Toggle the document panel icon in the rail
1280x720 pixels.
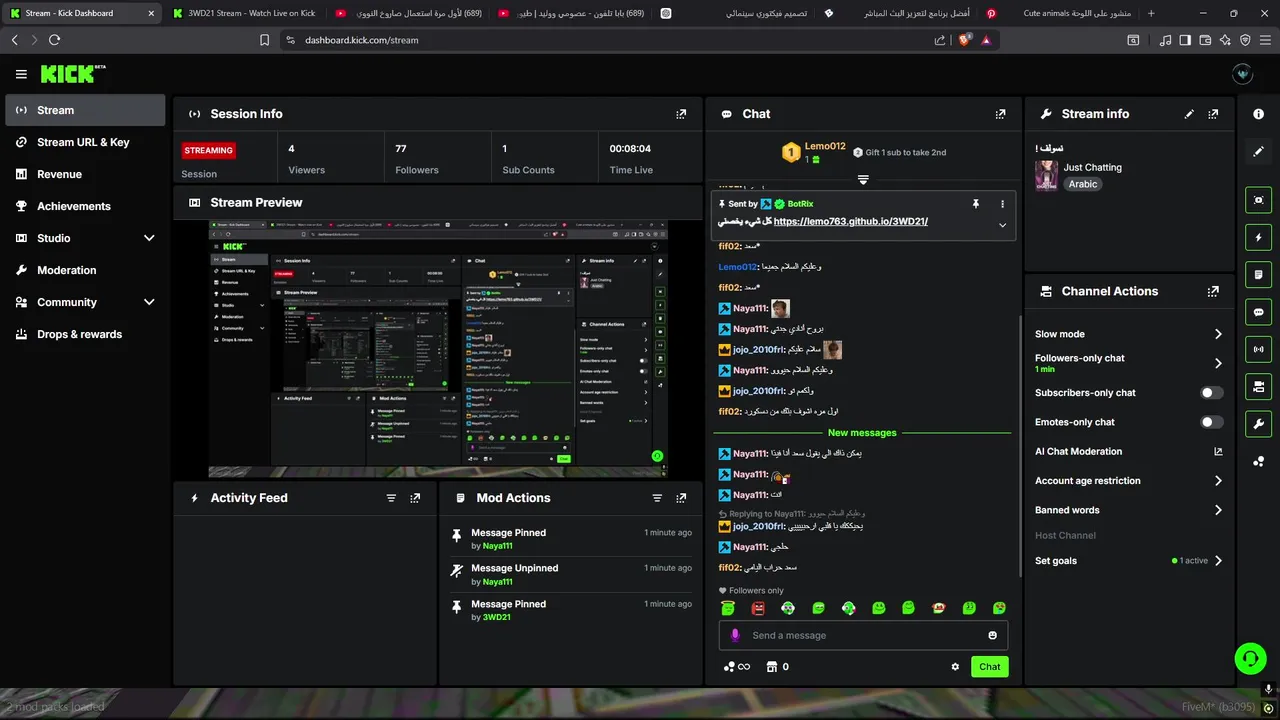pyautogui.click(x=1258, y=275)
